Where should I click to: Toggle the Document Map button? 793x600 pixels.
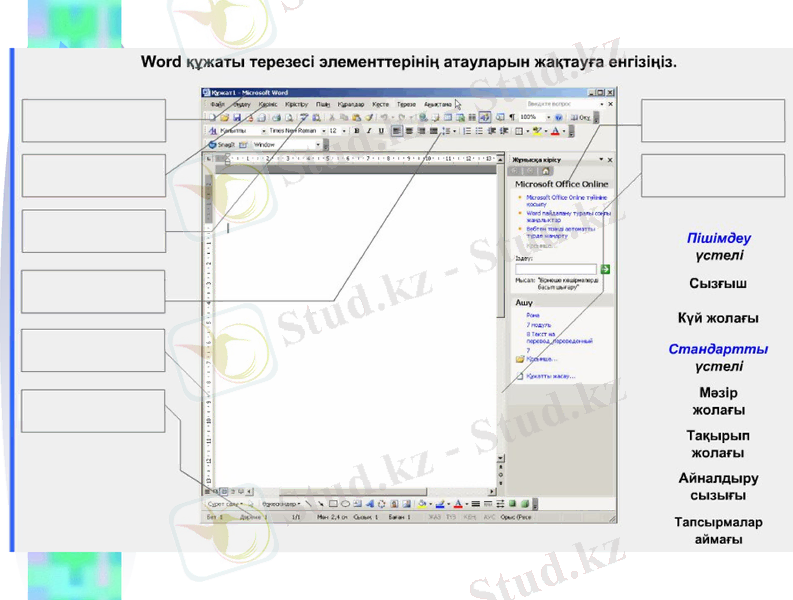pos(500,117)
